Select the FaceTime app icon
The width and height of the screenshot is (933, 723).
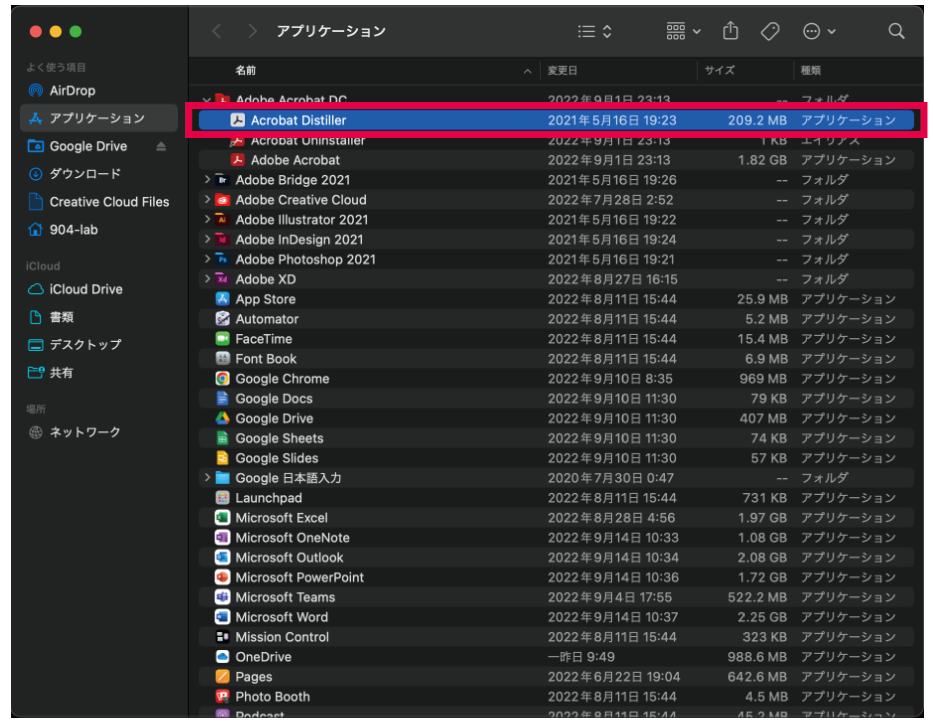pyautogui.click(x=223, y=339)
